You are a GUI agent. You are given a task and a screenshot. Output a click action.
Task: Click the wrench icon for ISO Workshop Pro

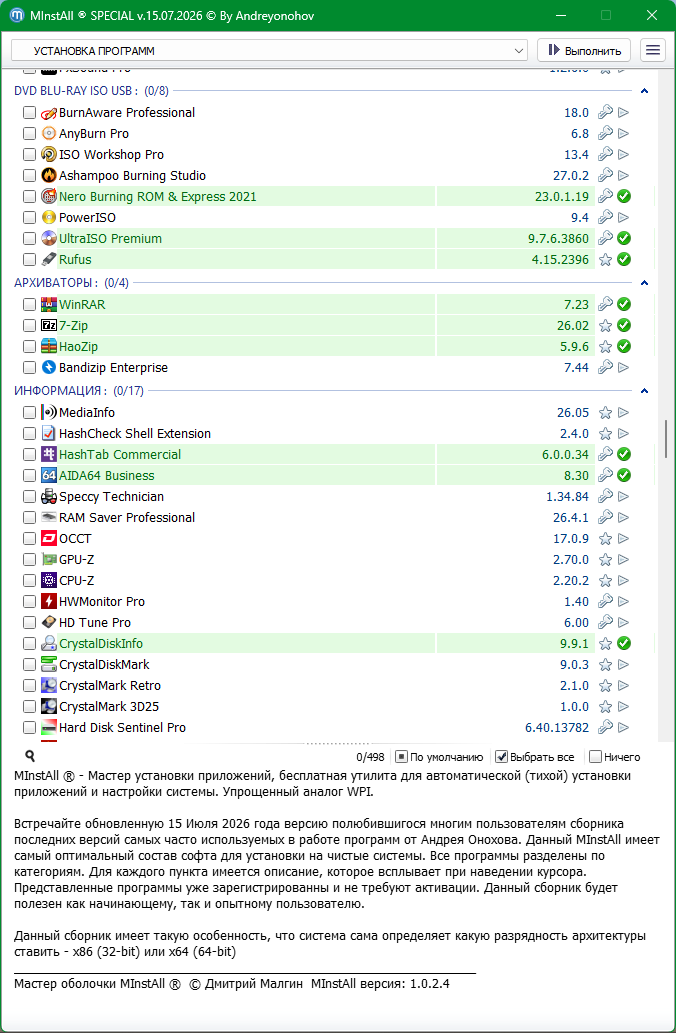click(x=605, y=155)
